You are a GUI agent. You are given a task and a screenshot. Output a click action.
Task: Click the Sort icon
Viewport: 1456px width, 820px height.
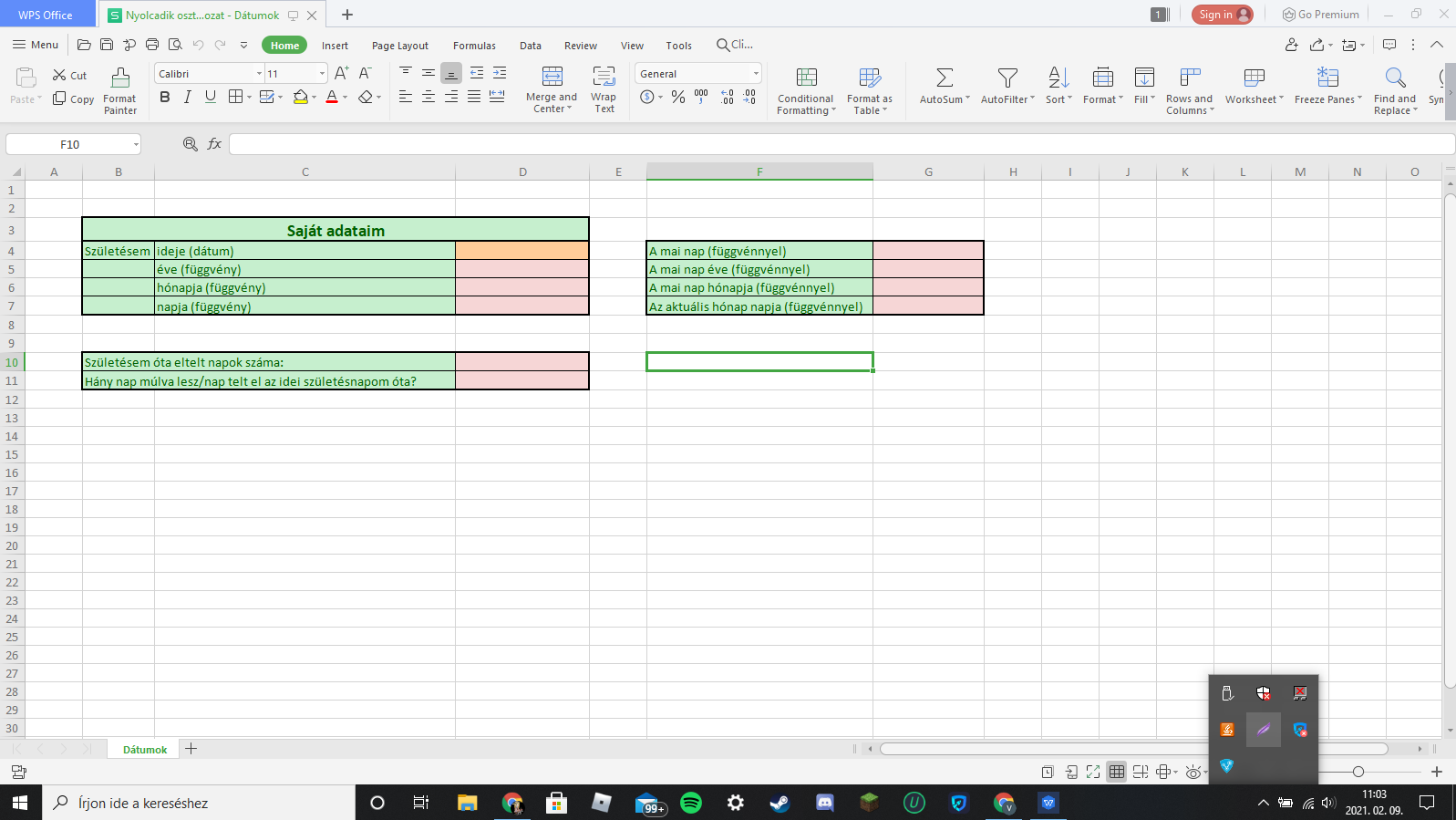[x=1058, y=78]
